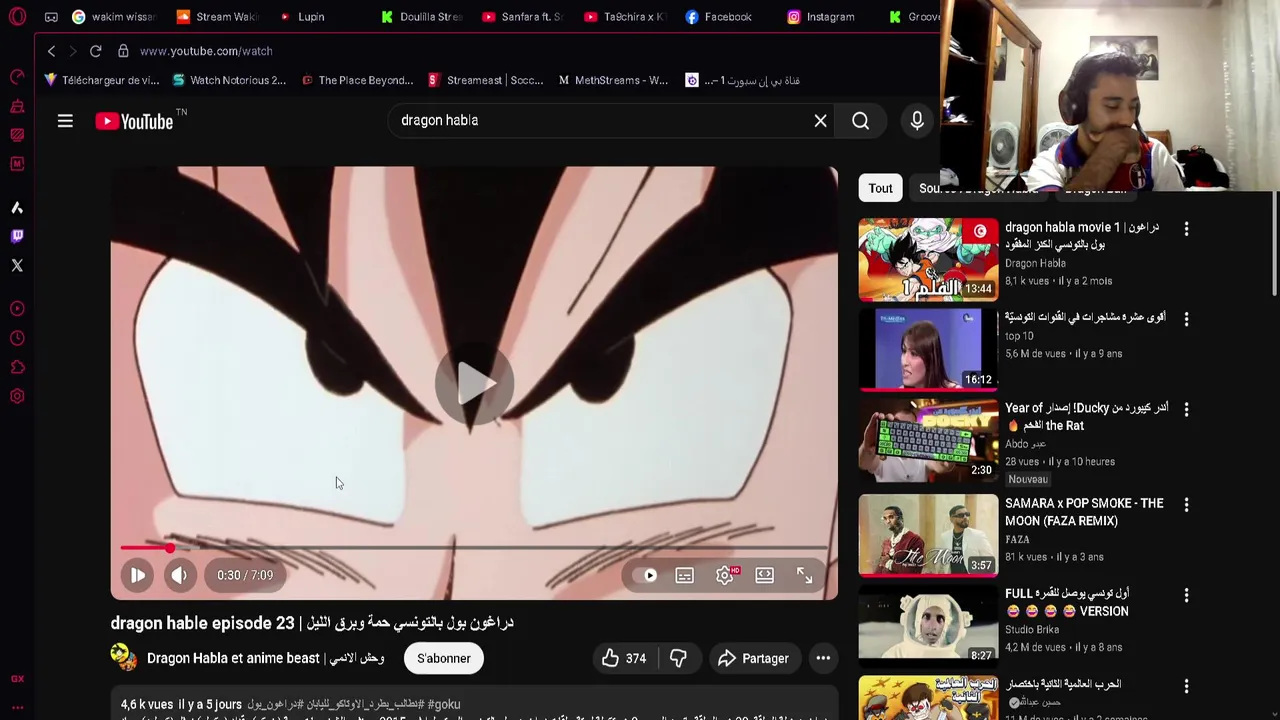The height and width of the screenshot is (720, 1280).
Task: Open the Aria AI sidebar icon
Action: point(17,208)
